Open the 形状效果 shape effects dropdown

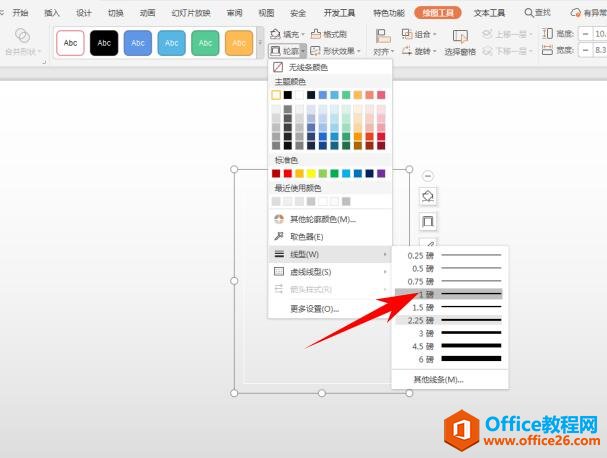pos(336,51)
